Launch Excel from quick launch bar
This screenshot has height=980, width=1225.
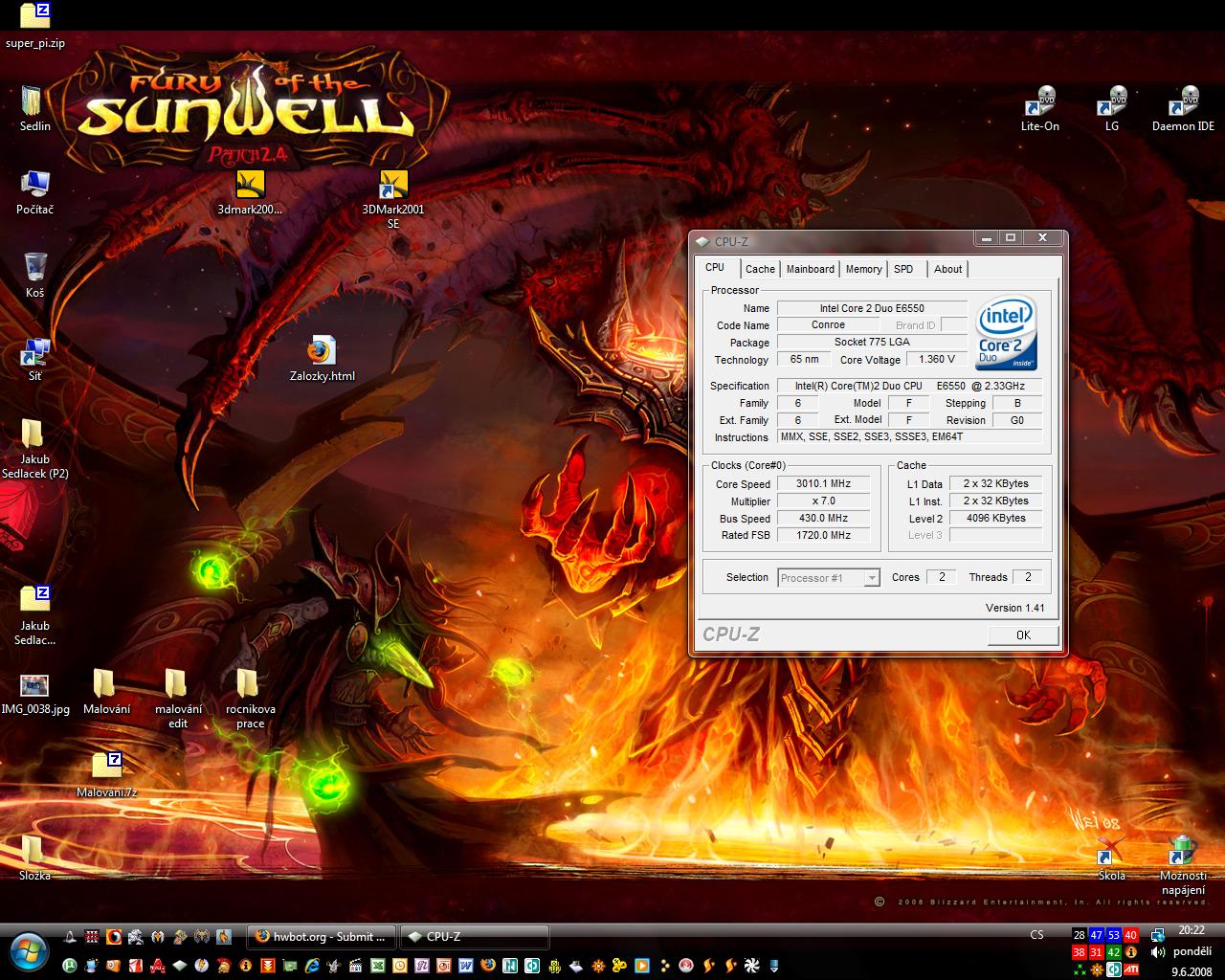[377, 966]
